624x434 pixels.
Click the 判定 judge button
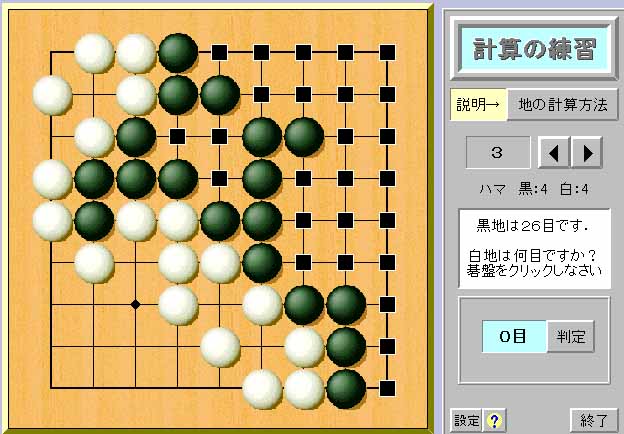pyautogui.click(x=571, y=337)
